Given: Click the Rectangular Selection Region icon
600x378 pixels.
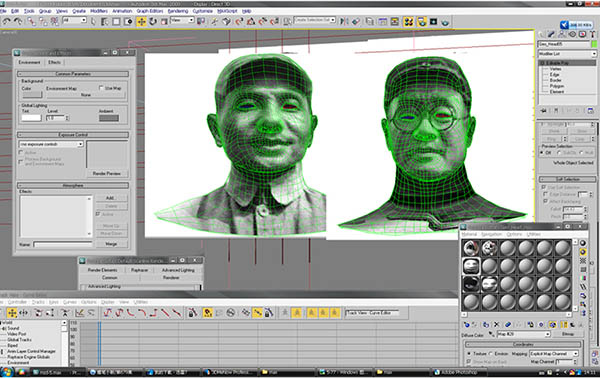Looking at the screenshot, I should coord(116,21).
